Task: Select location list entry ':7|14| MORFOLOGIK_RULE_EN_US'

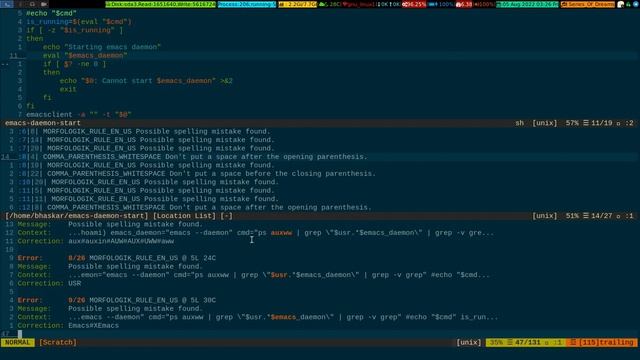Action: pos(146,140)
